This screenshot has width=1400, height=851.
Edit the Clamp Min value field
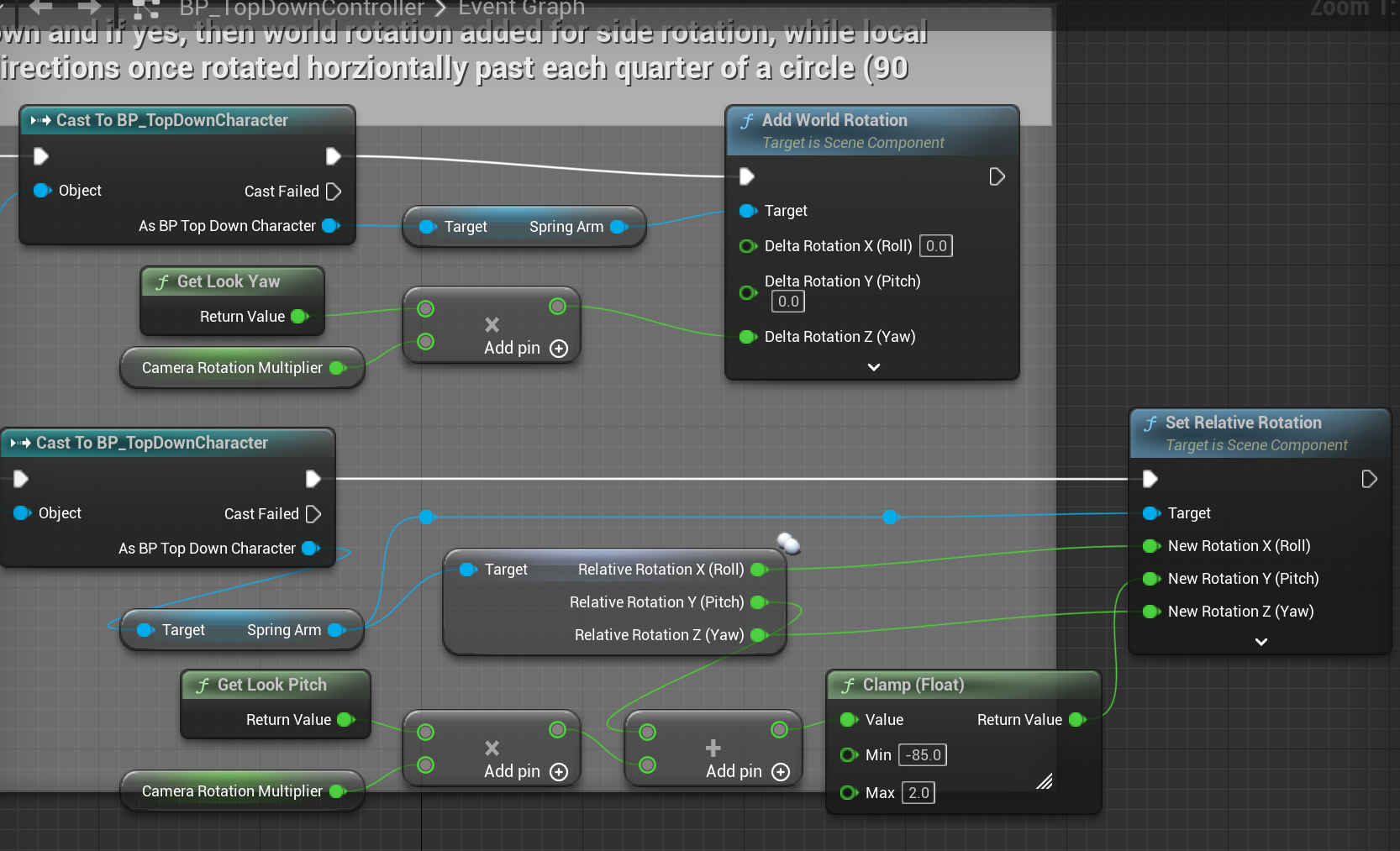pos(923,755)
